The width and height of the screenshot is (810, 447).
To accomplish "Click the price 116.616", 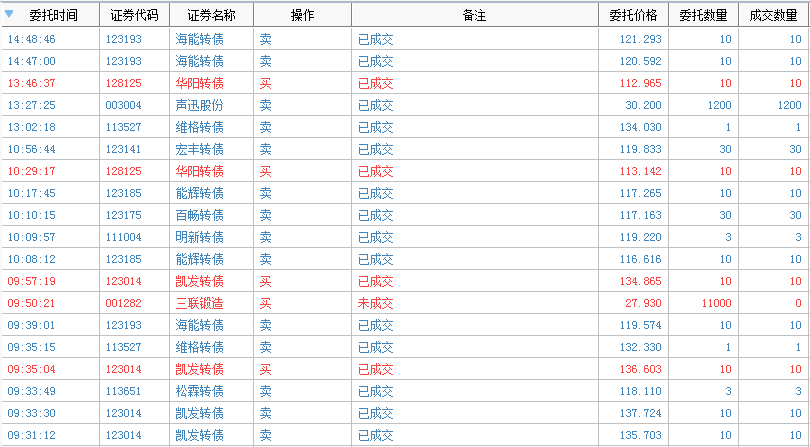I will [x=641, y=259].
